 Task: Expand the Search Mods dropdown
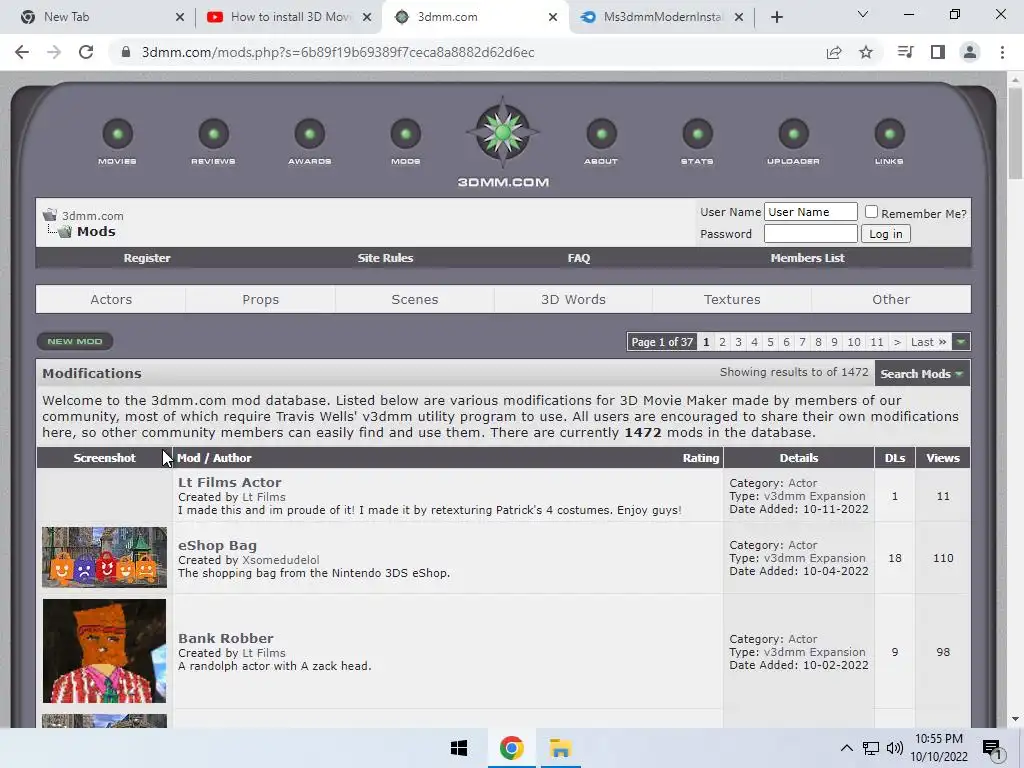921,374
